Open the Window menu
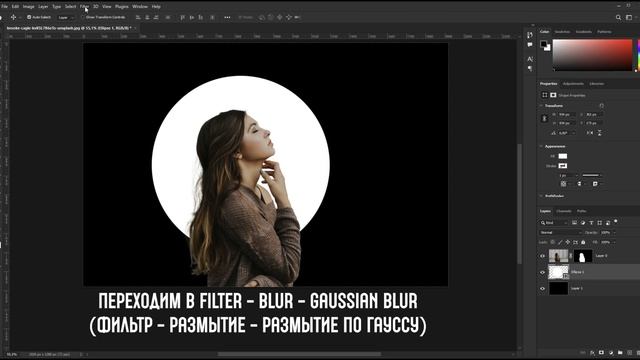640x360 pixels. (x=140, y=7)
